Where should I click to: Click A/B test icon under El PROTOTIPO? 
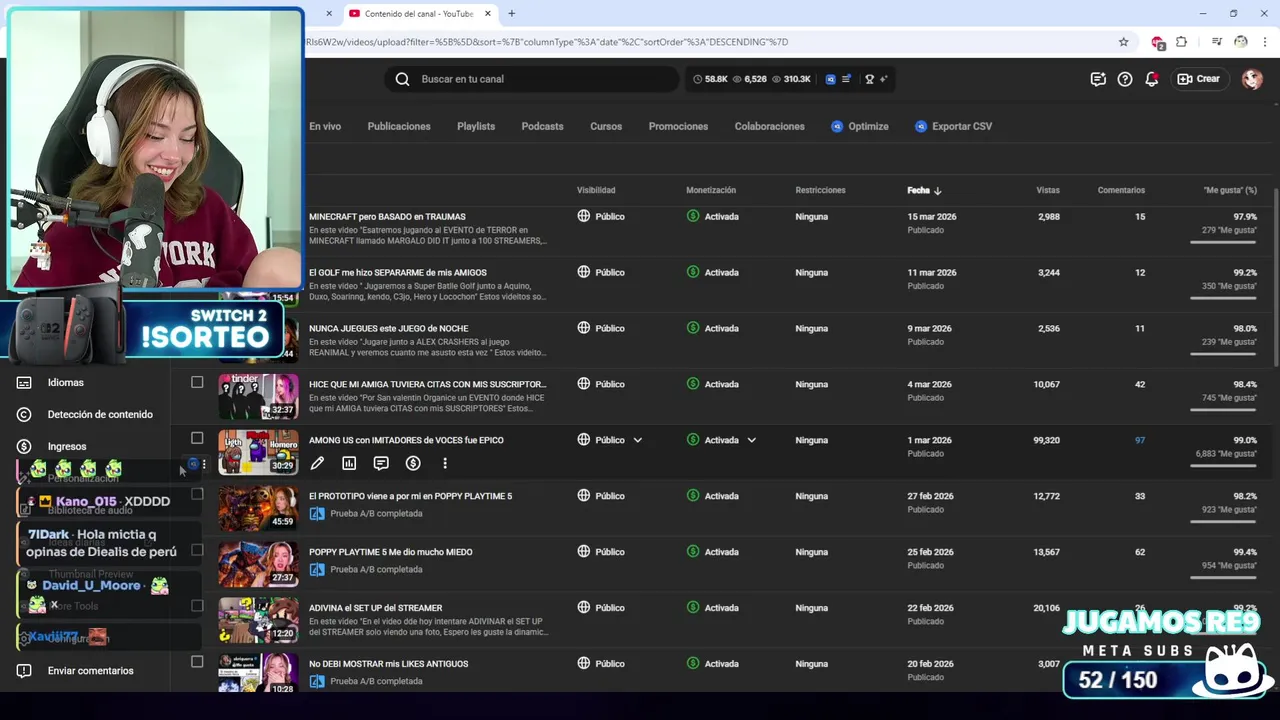pyautogui.click(x=317, y=513)
